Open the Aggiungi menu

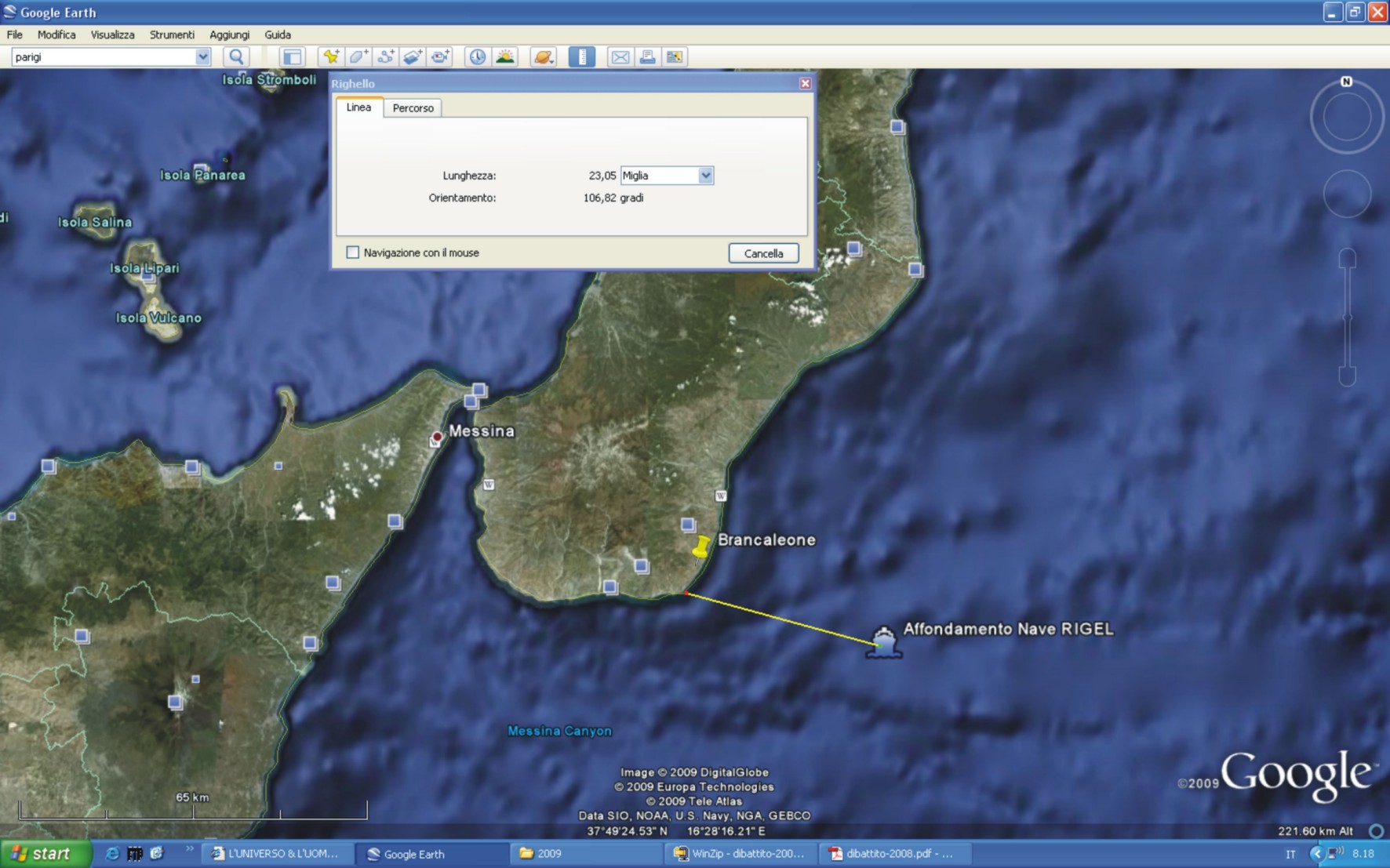(229, 35)
